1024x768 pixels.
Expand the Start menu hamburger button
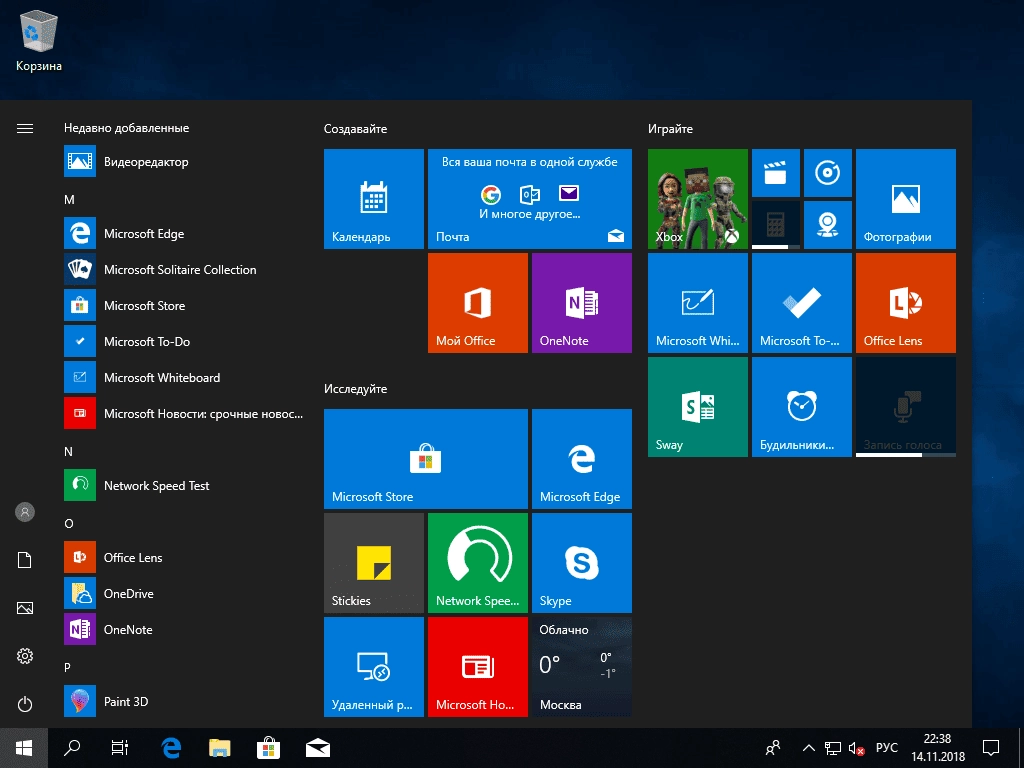point(25,129)
